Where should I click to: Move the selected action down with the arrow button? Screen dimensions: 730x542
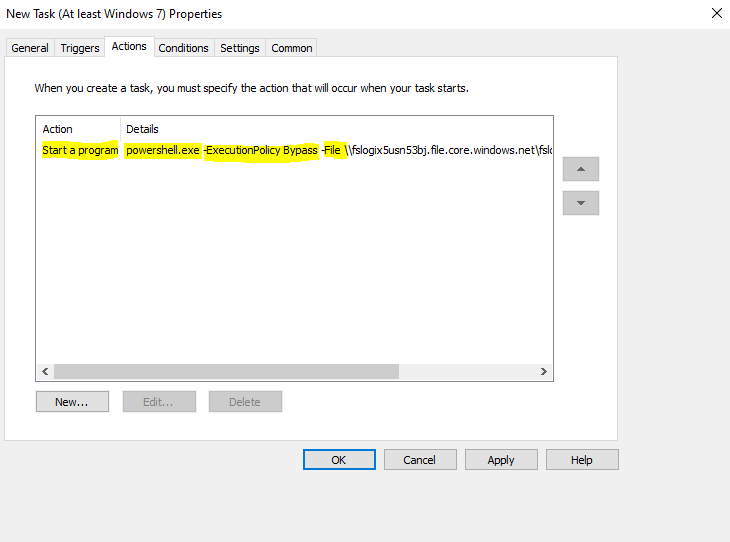pos(580,203)
